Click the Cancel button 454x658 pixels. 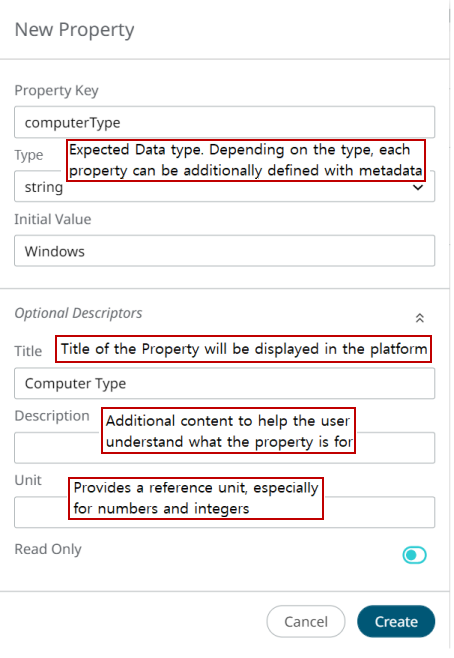[306, 621]
